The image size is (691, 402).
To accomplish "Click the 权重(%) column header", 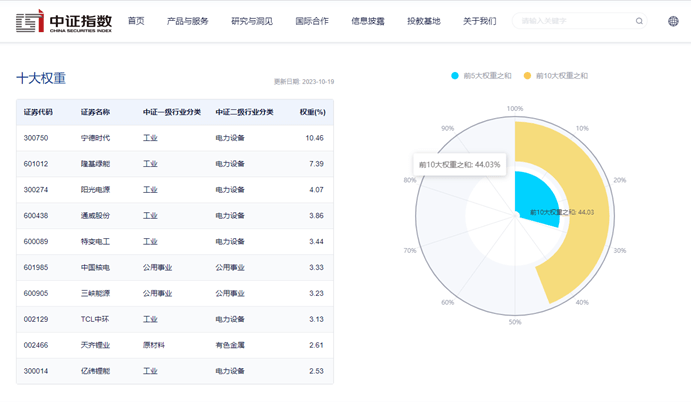I will click(x=312, y=112).
